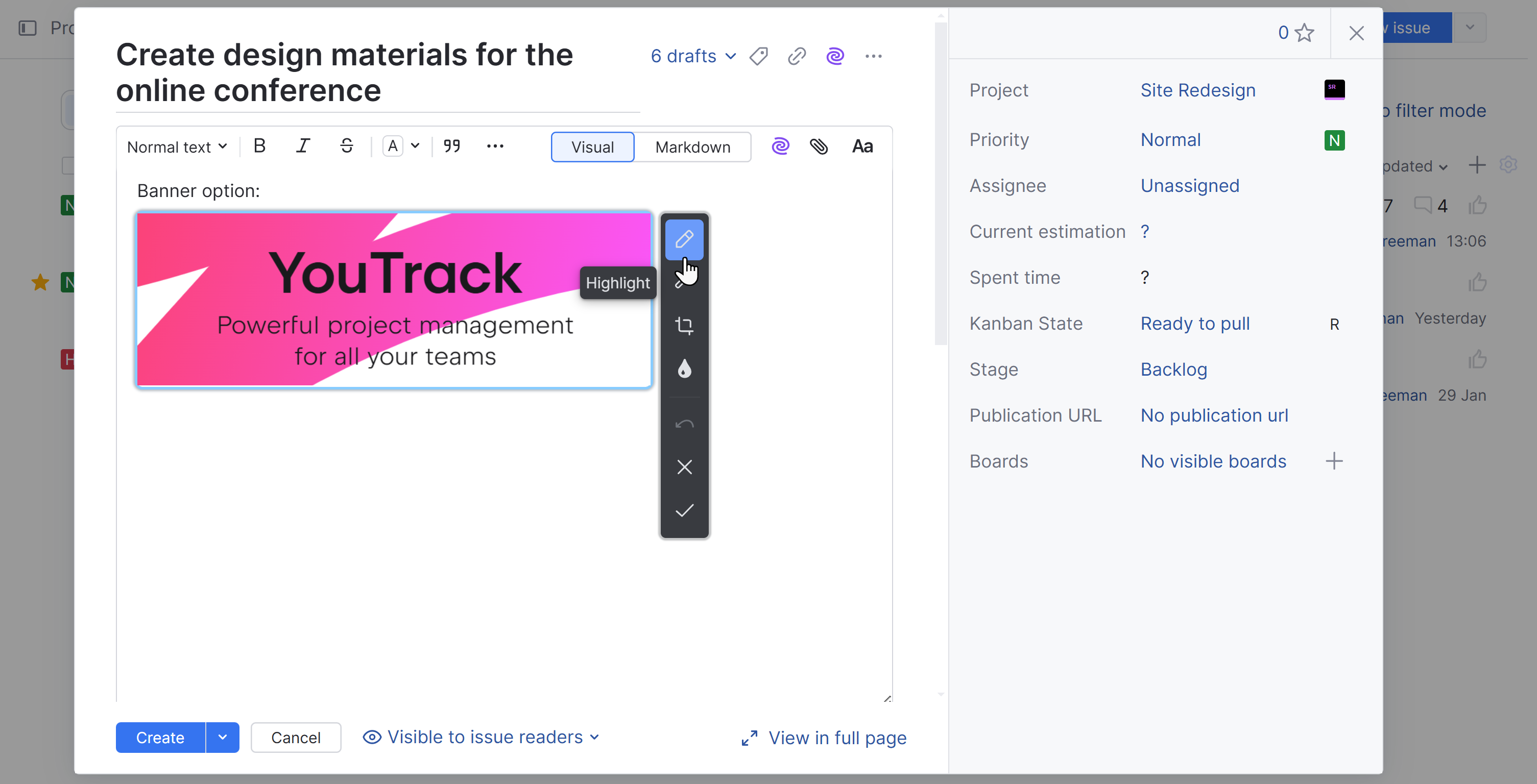
Task: Open the text color picker
Action: pyautogui.click(x=401, y=146)
